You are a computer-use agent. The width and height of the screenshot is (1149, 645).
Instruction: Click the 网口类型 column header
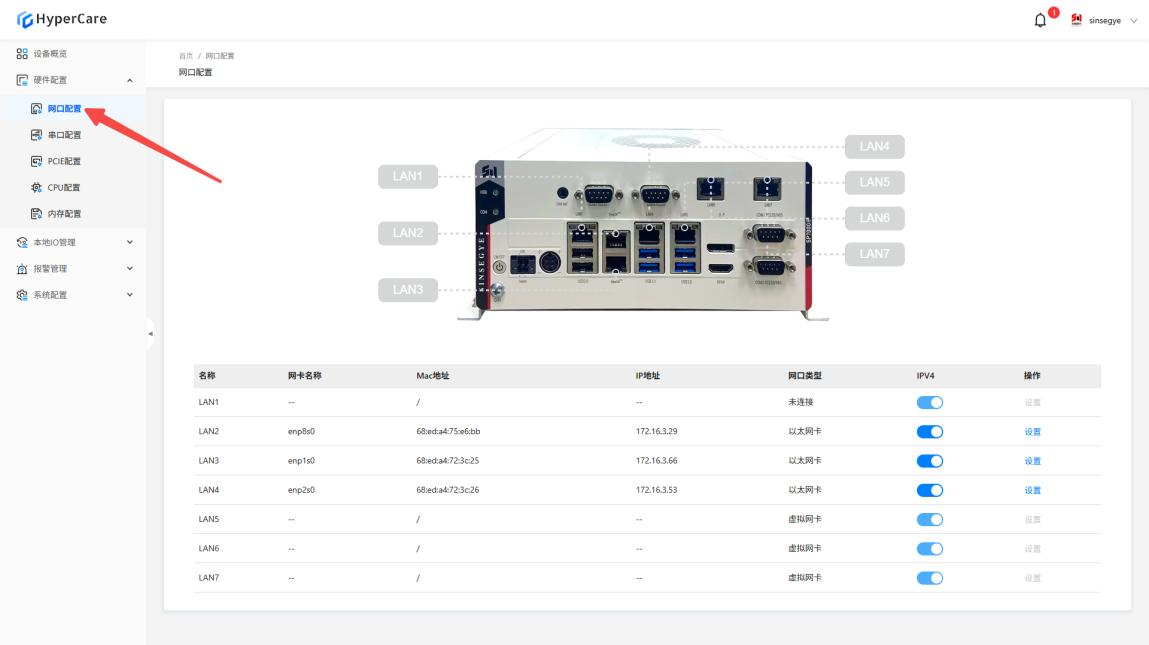coord(805,376)
